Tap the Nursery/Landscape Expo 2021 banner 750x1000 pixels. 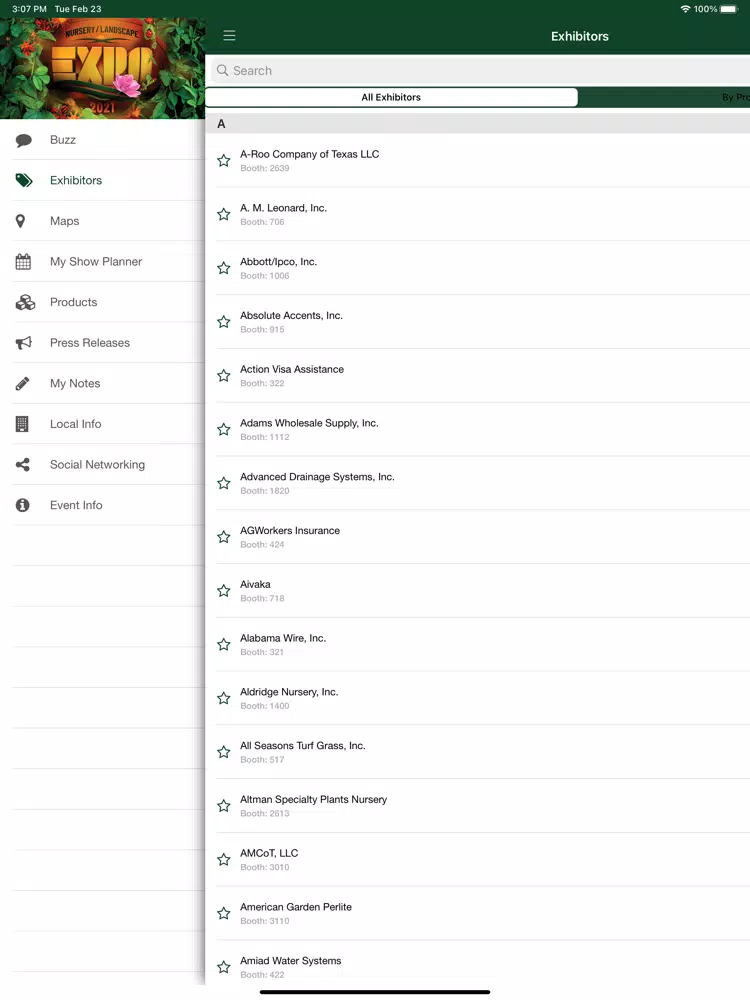[x=103, y=68]
